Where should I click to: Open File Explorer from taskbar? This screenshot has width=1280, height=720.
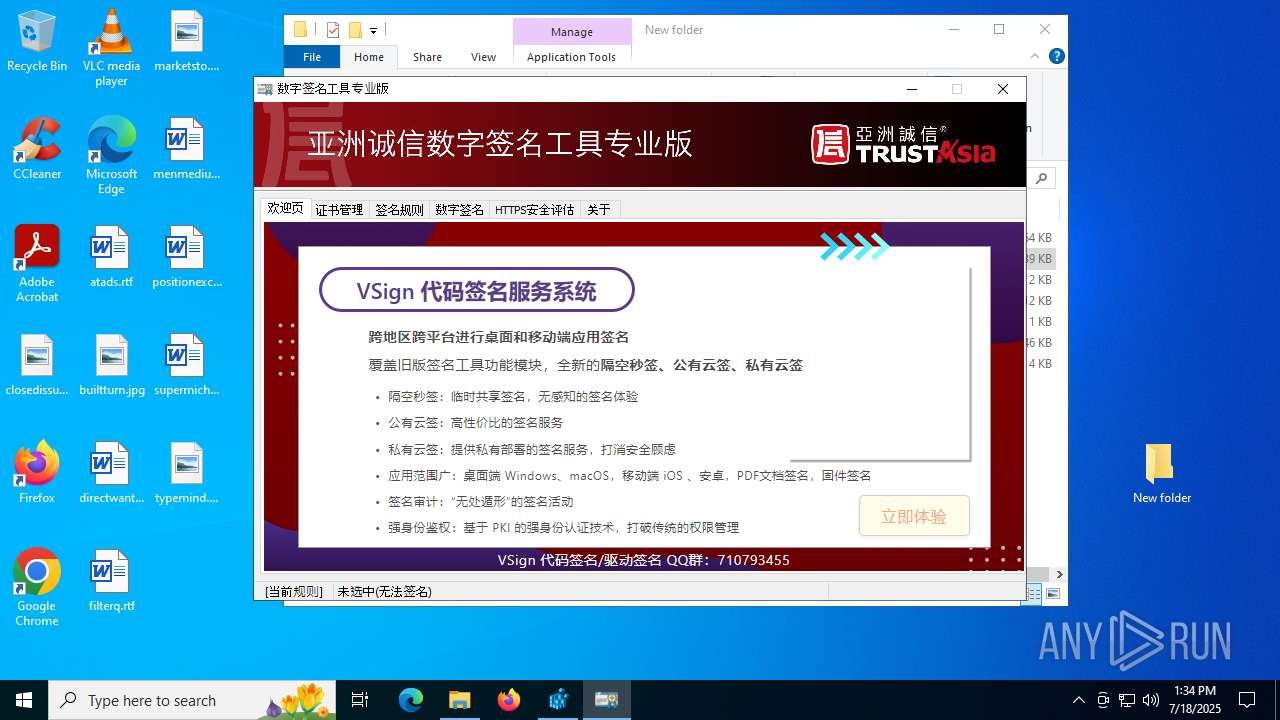click(x=459, y=700)
